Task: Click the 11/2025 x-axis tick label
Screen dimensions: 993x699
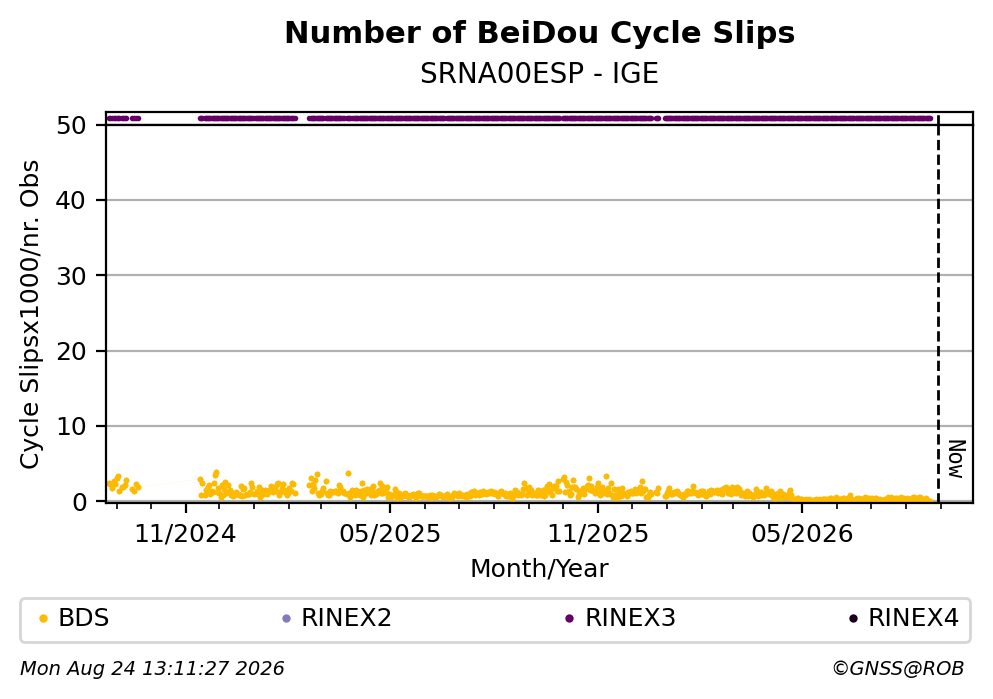Action: 598,534
